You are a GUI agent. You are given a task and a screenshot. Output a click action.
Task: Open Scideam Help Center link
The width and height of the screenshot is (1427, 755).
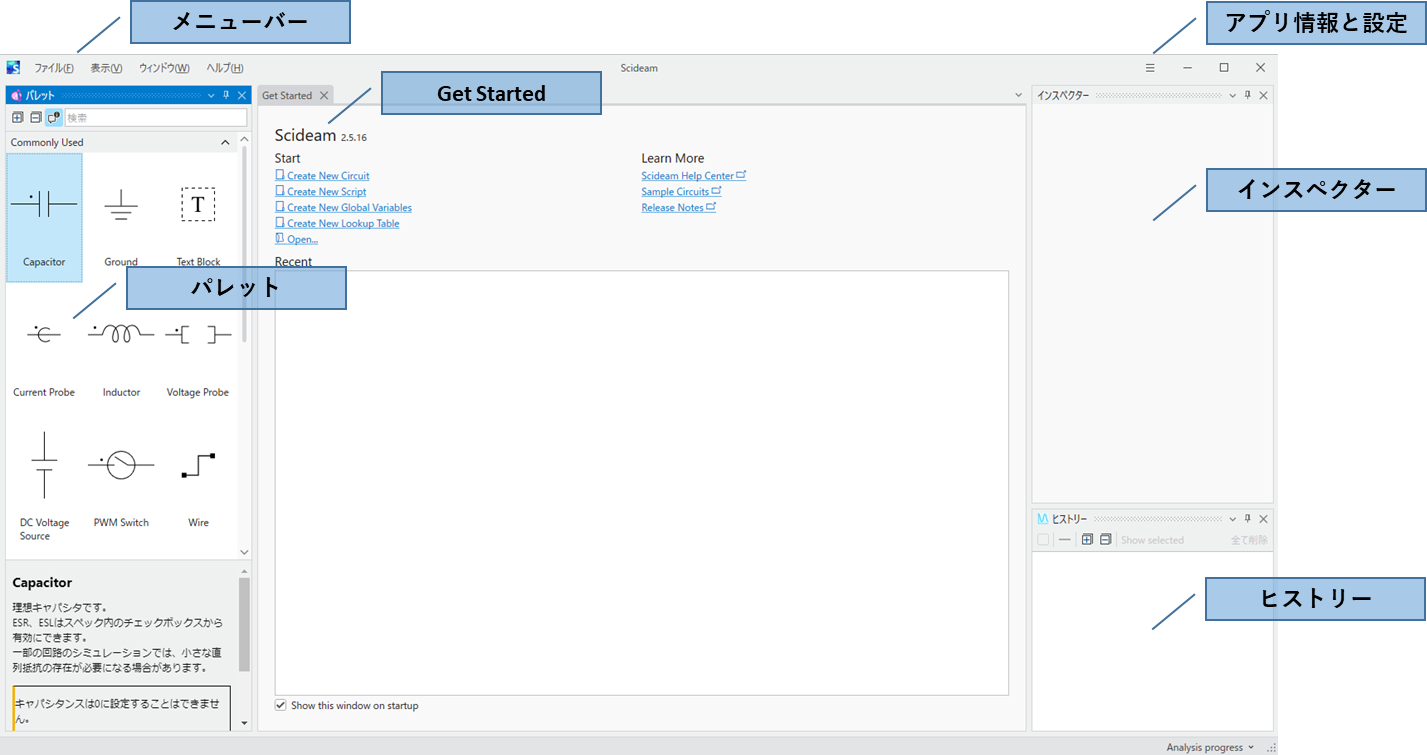pyautogui.click(x=694, y=176)
